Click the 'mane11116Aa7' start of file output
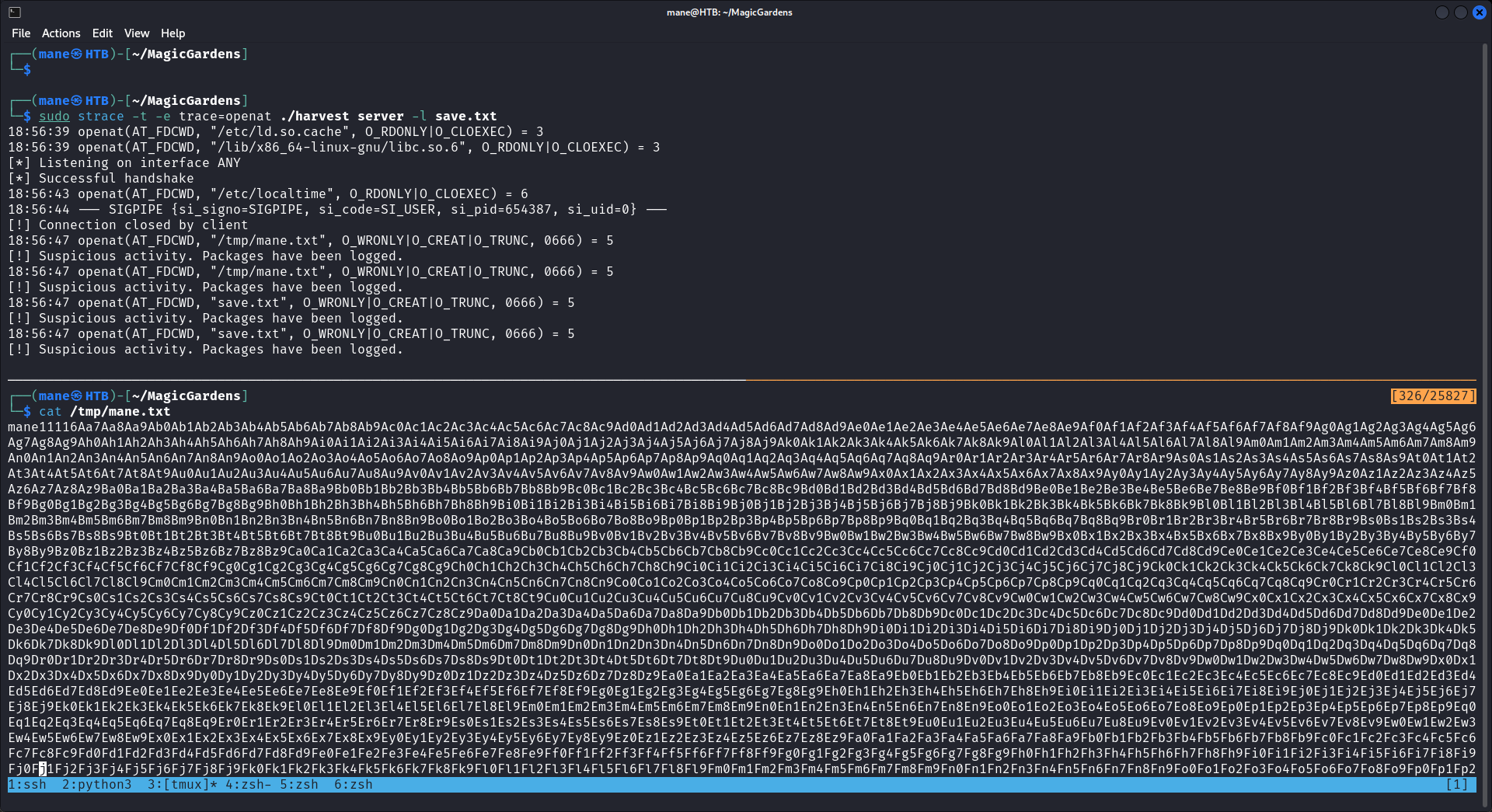 54,427
